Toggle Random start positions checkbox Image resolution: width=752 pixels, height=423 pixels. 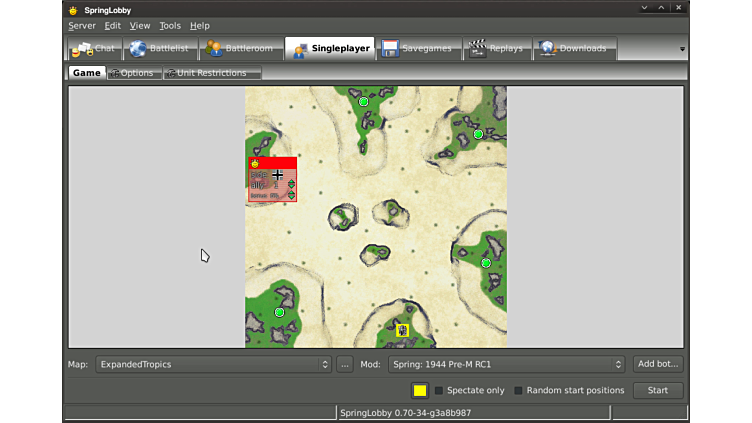point(518,390)
